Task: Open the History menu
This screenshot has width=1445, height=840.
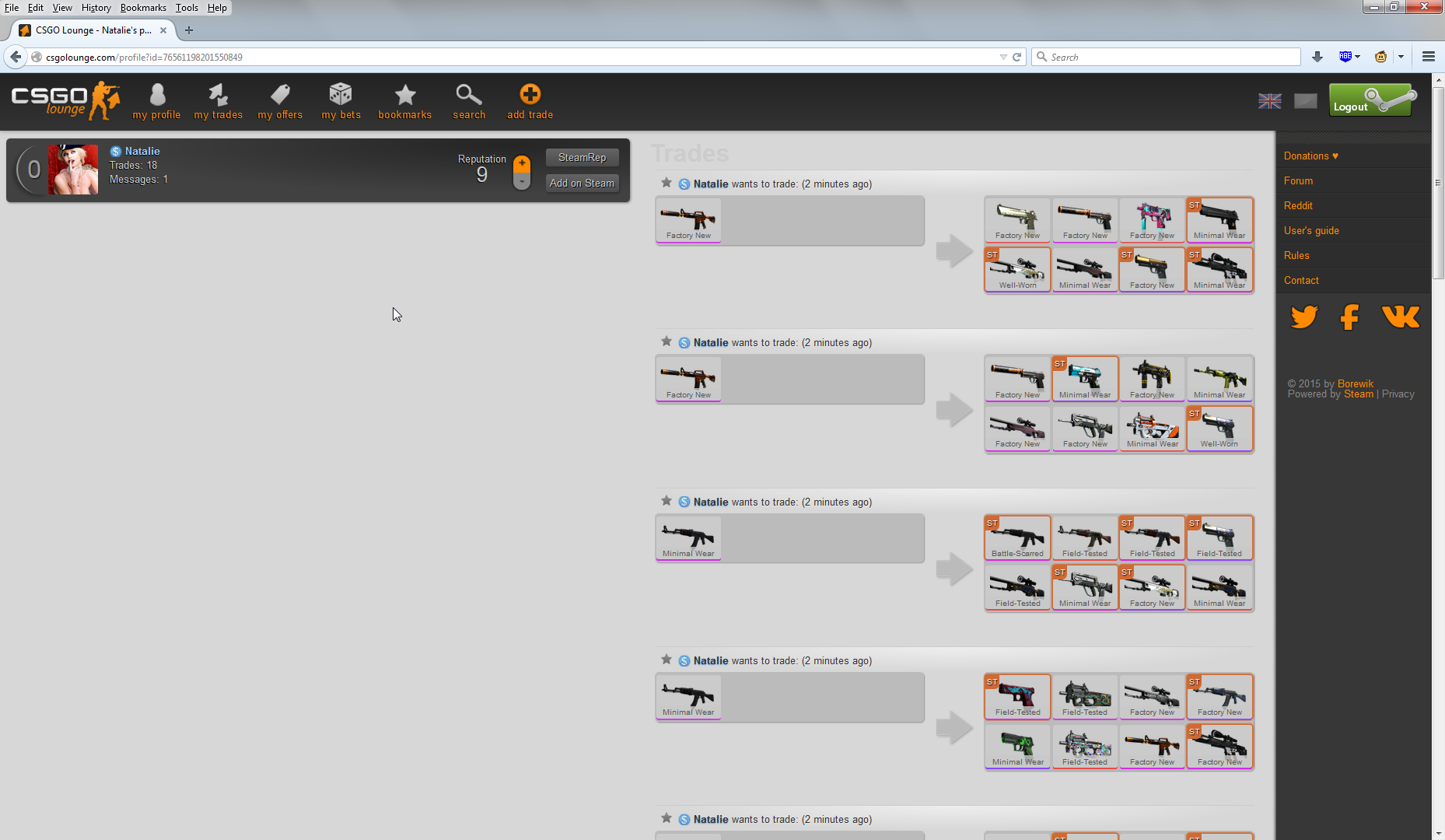Action: (x=96, y=8)
